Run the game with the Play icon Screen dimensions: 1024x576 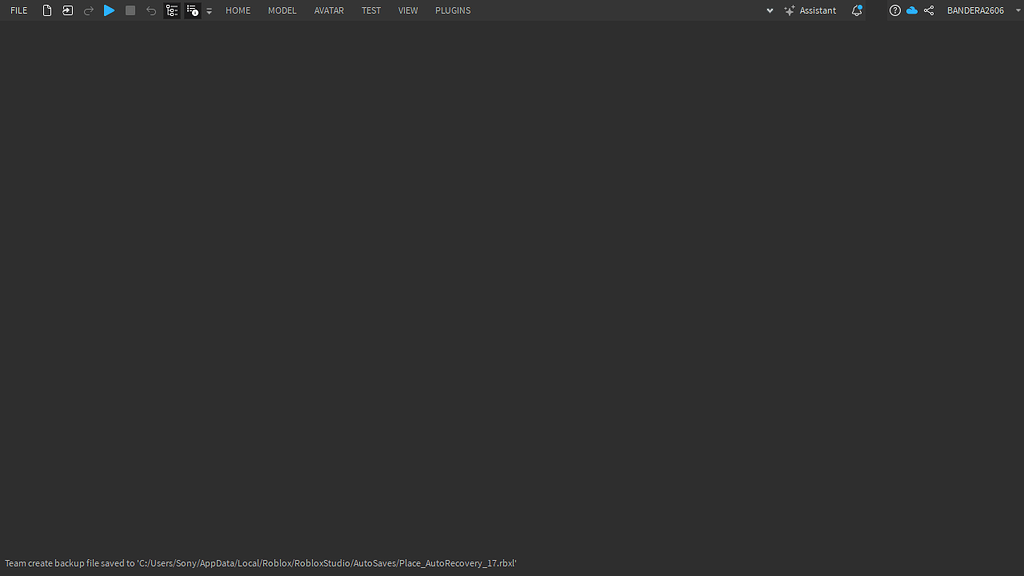pos(109,10)
